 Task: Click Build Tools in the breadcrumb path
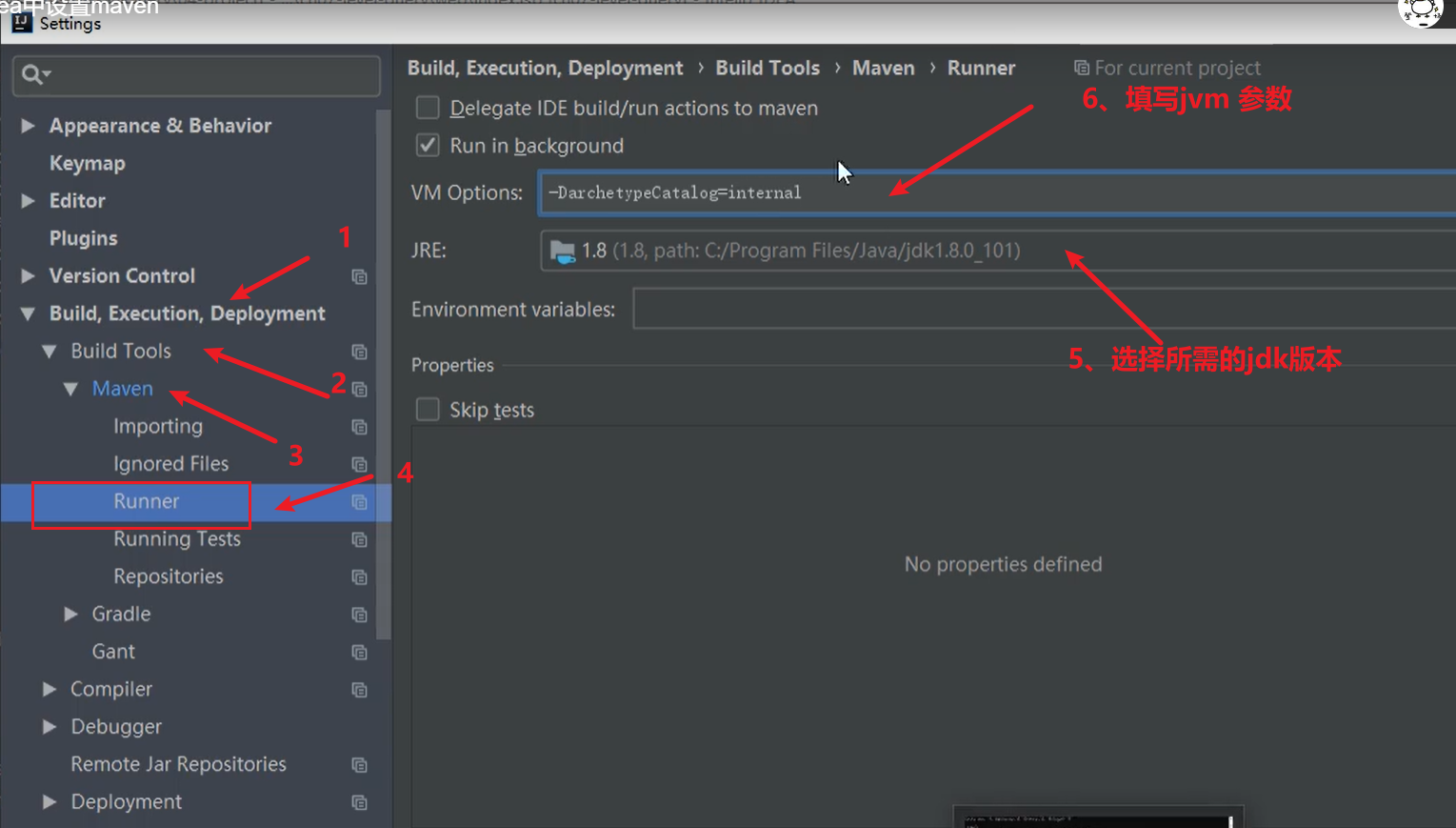coord(767,68)
